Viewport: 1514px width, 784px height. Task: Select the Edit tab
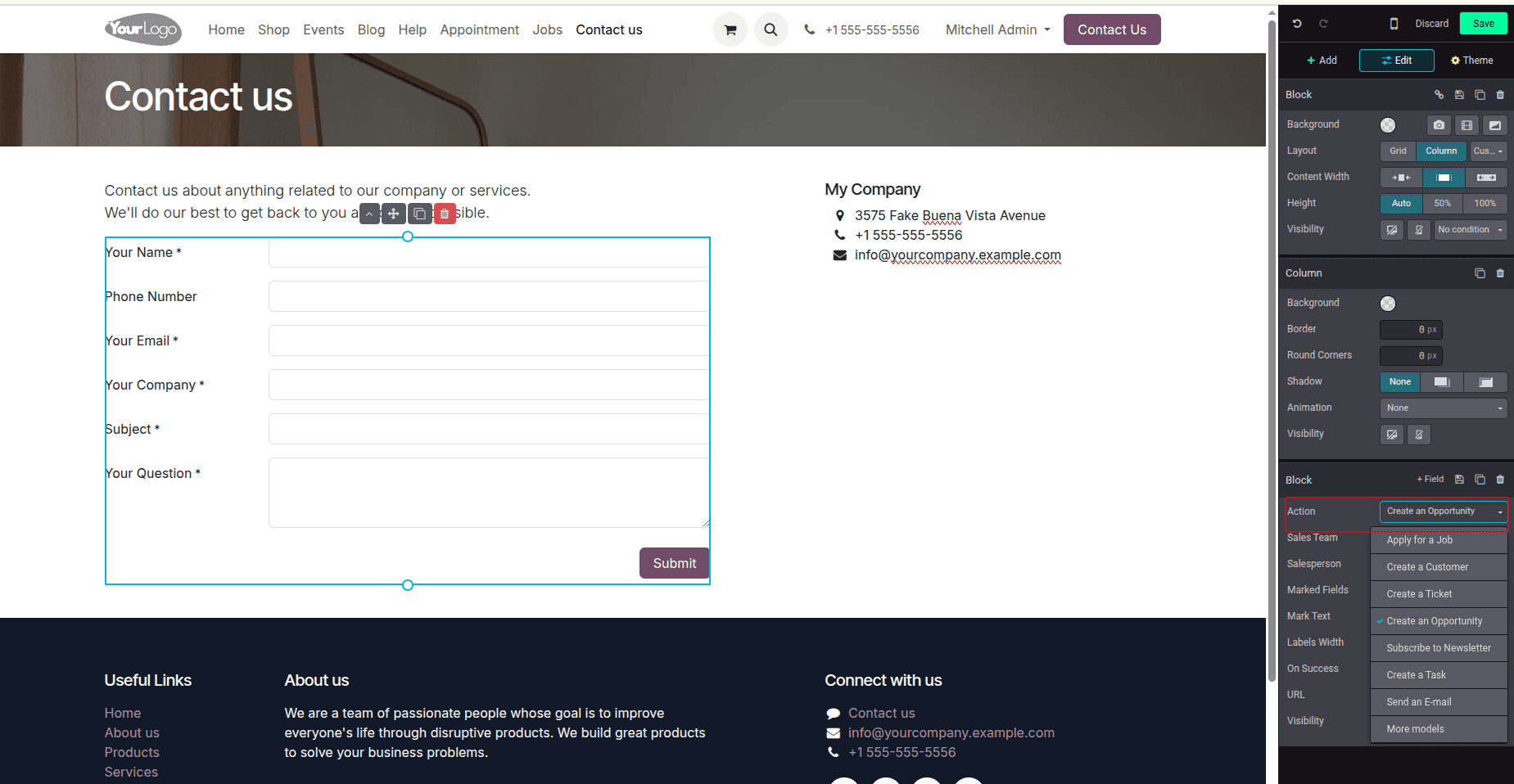[x=1397, y=61]
